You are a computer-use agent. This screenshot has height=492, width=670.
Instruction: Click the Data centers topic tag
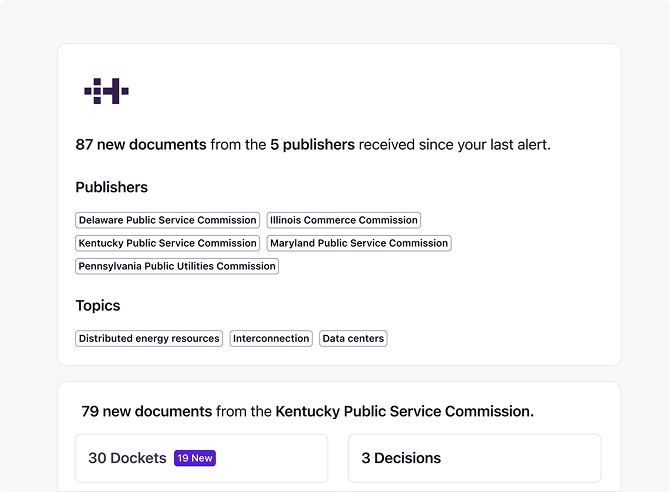353,339
